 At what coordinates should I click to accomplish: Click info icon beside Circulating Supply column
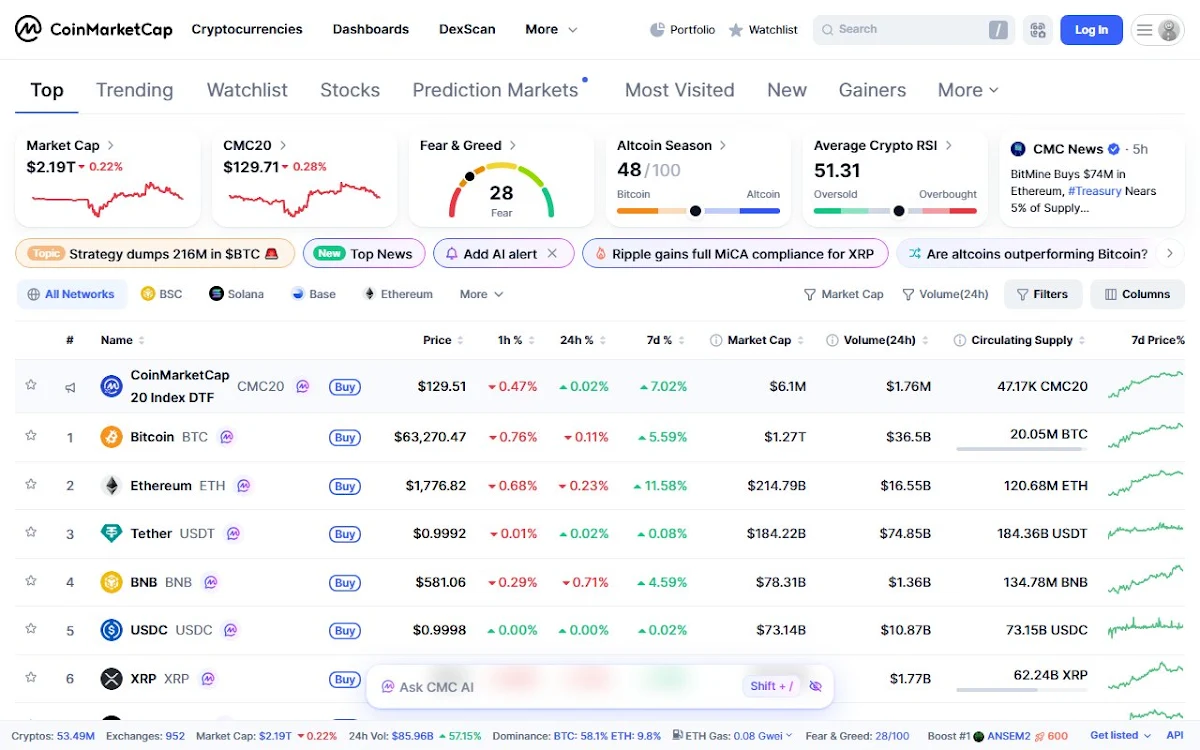[960, 340]
